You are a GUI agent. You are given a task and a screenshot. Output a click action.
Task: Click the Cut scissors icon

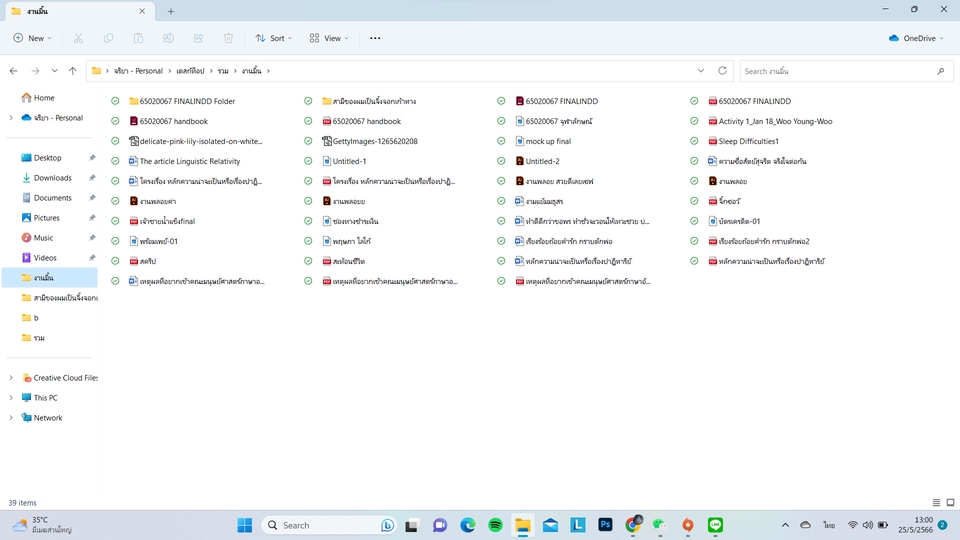78,38
